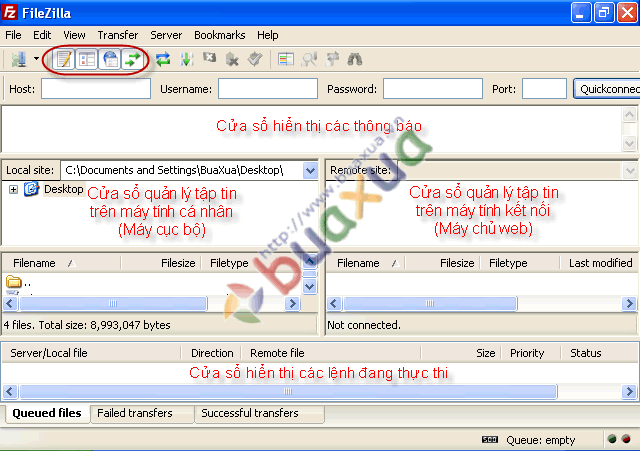
Task: Click the Port input field
Action: [544, 89]
